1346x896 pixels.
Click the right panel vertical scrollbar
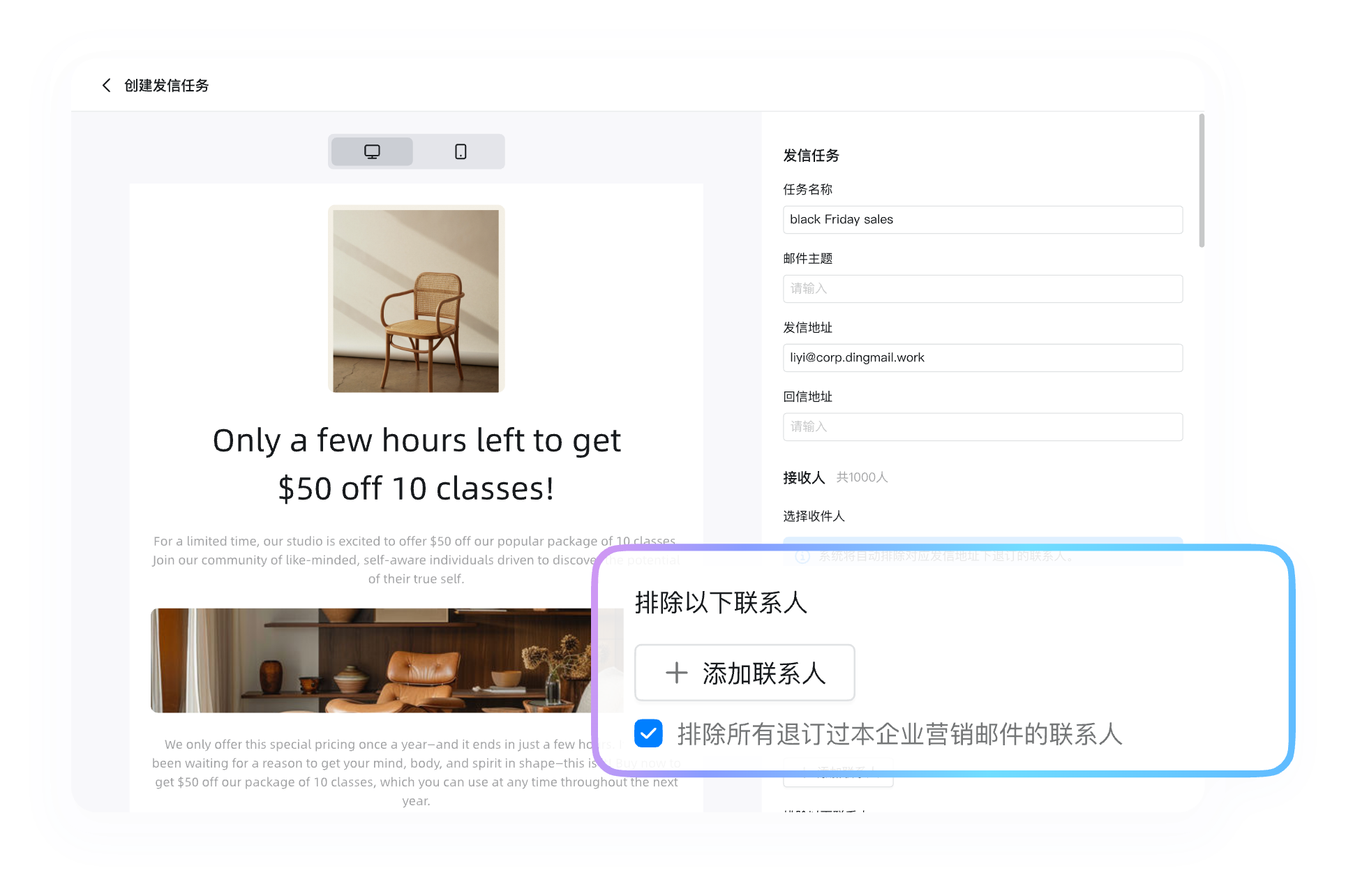(1202, 181)
